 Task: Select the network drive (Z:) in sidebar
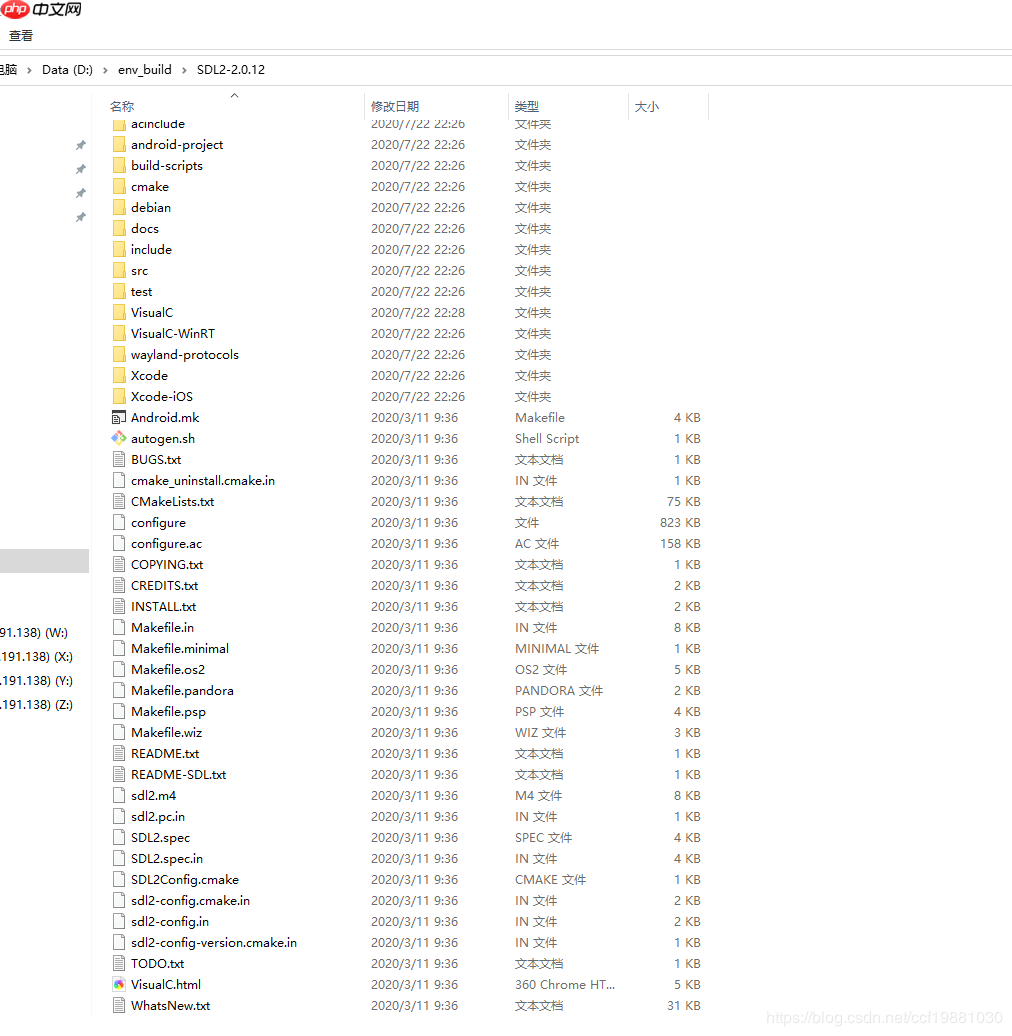coord(36,705)
